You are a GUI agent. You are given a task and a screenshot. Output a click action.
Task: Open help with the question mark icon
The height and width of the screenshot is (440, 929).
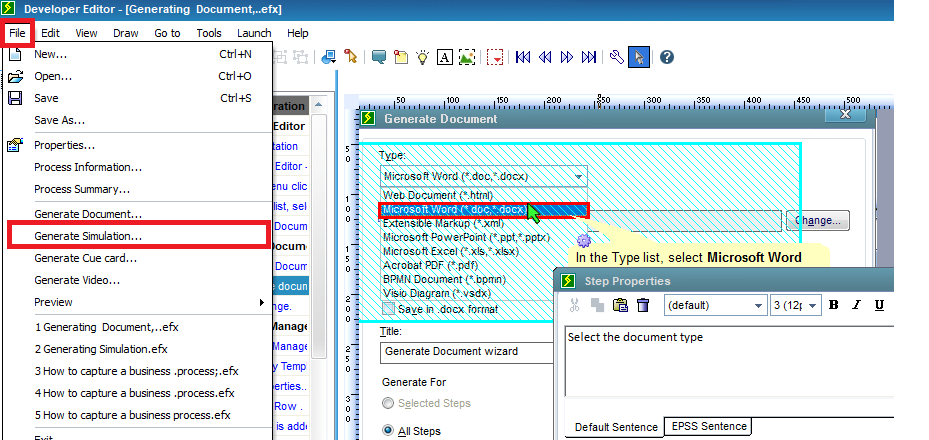tap(667, 57)
